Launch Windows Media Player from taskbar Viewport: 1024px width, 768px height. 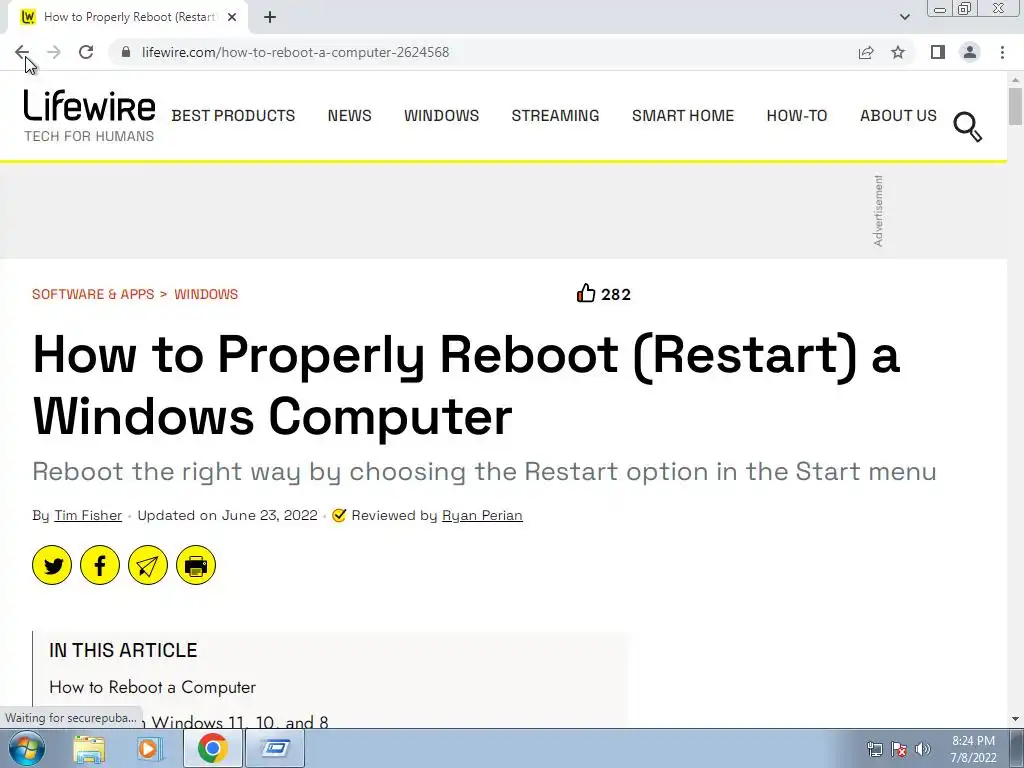(150, 749)
